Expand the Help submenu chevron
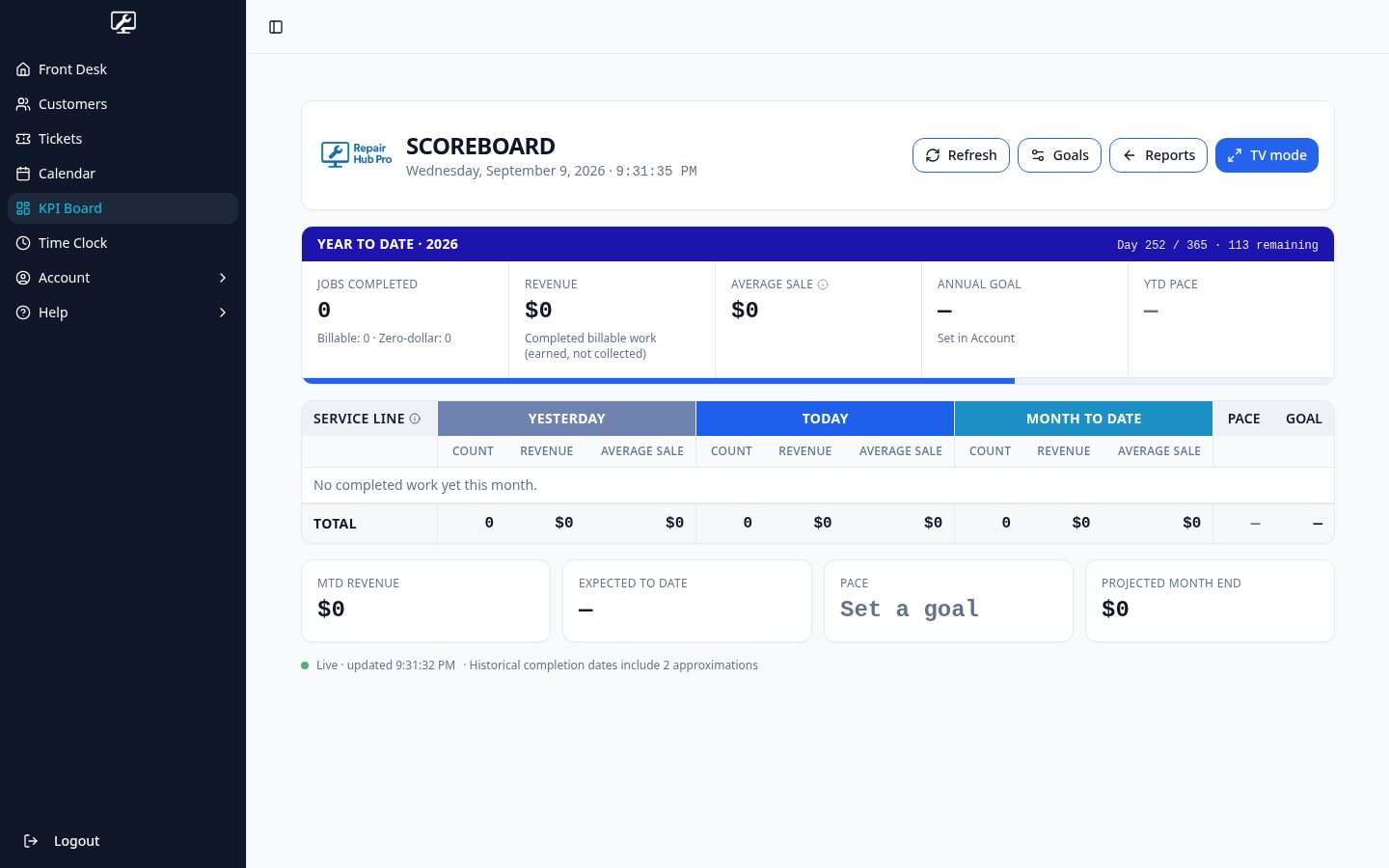 tap(223, 312)
